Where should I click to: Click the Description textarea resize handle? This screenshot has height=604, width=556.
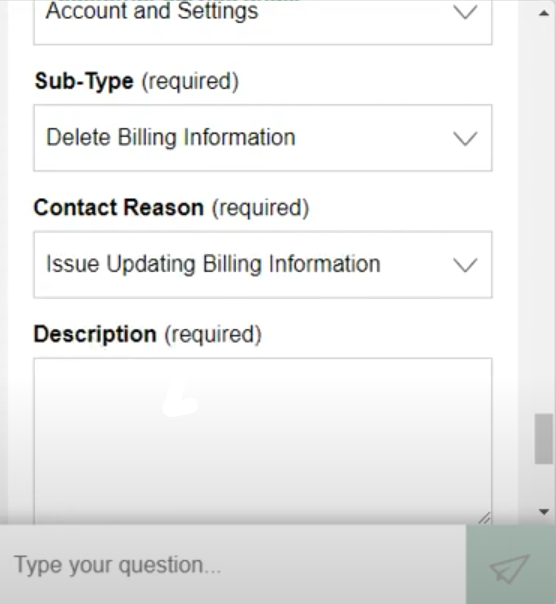click(484, 518)
